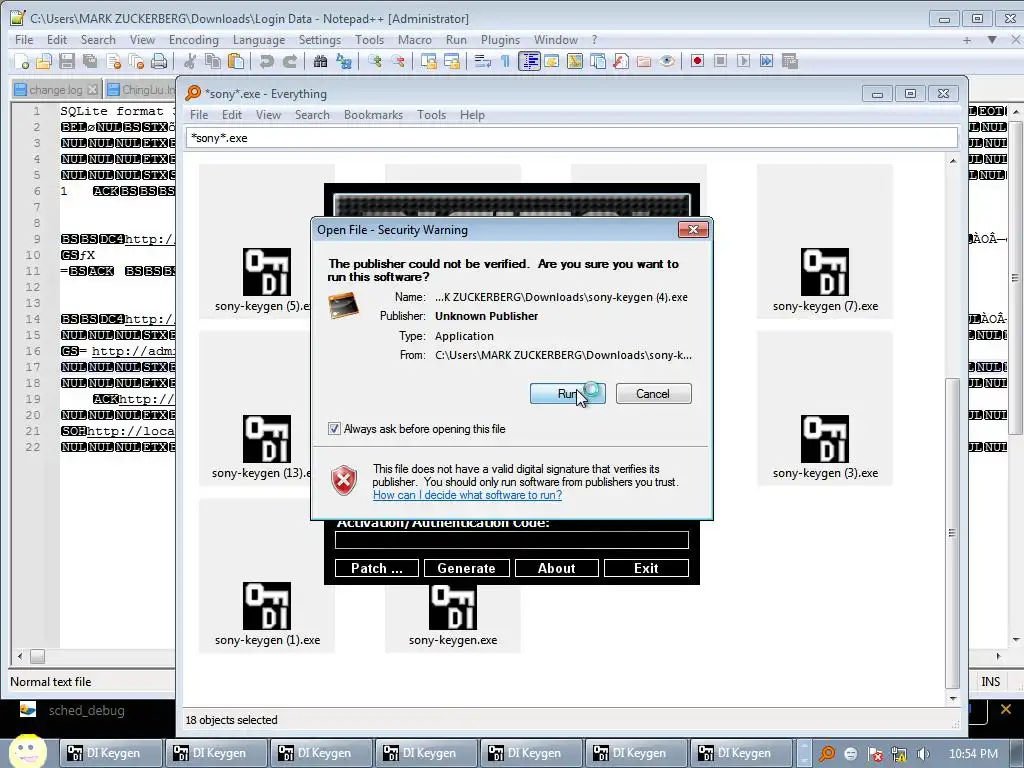Open Notepad++ document list dropdown arrow
The width and height of the screenshot is (1024, 768).
[992, 40]
